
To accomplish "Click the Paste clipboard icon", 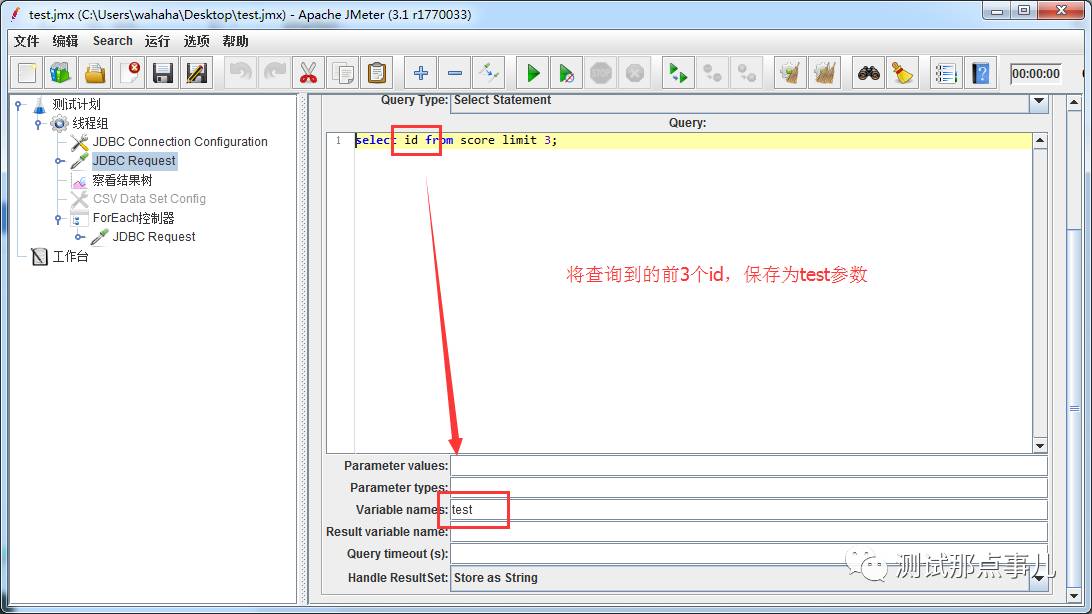I will click(377, 72).
